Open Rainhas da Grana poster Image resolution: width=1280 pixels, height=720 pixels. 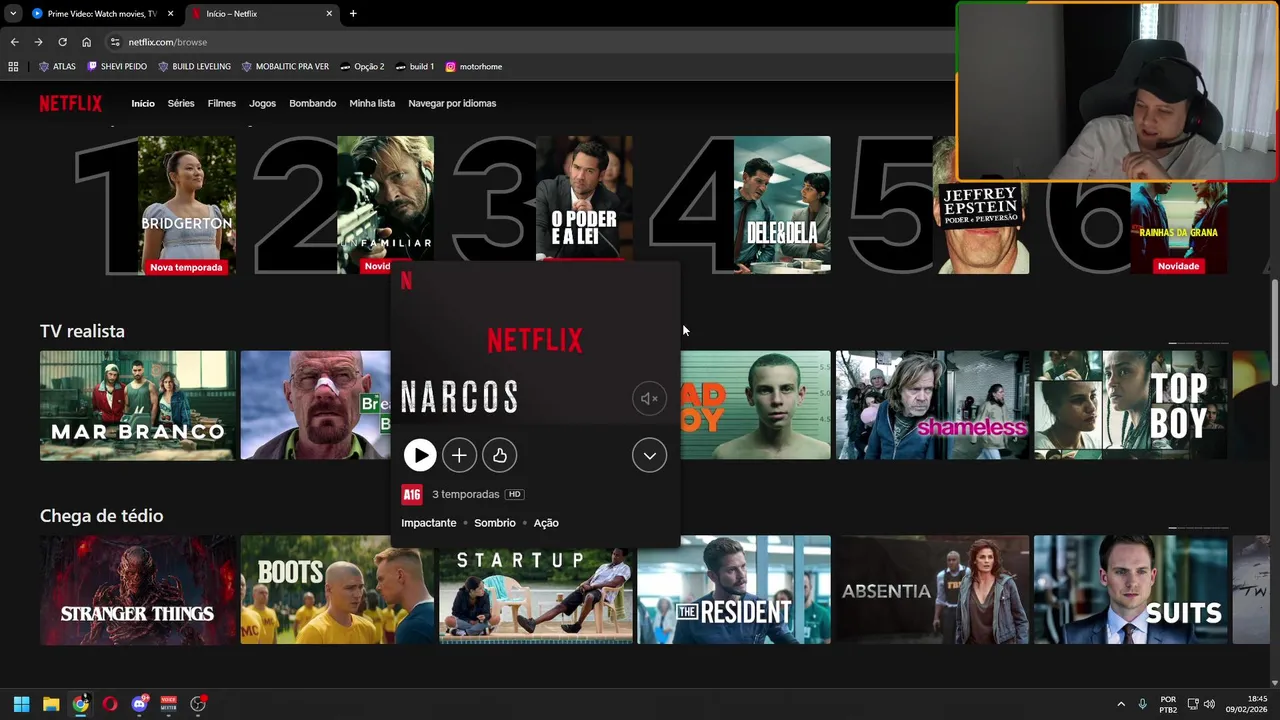coord(1178,228)
